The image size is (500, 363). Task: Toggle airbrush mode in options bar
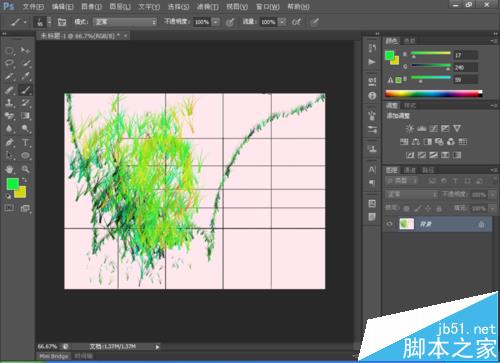click(x=296, y=22)
